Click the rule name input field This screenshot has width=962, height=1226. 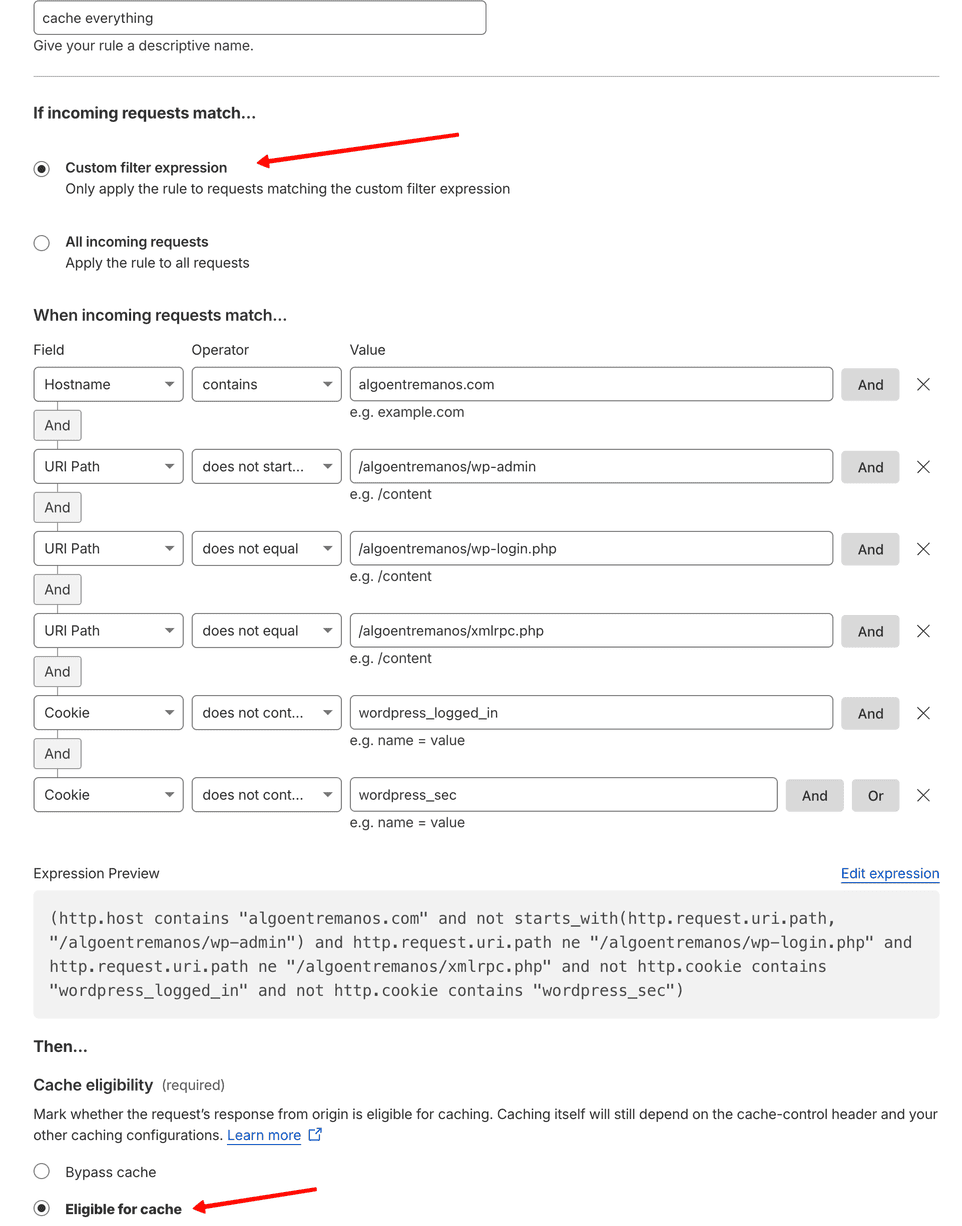[260, 18]
